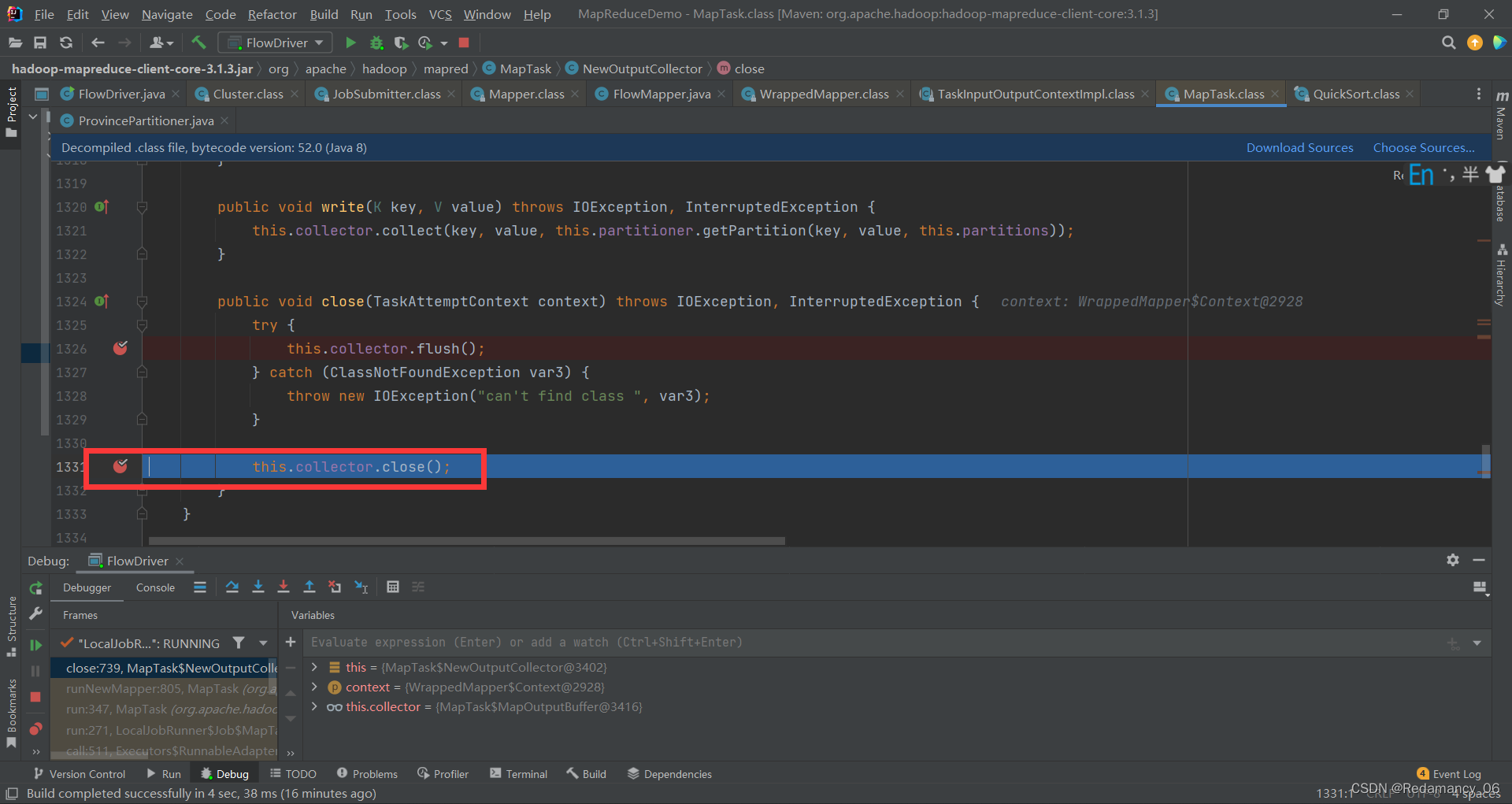Open the Version Control tool window
Viewport: 1512px width, 804px height.
point(79,774)
